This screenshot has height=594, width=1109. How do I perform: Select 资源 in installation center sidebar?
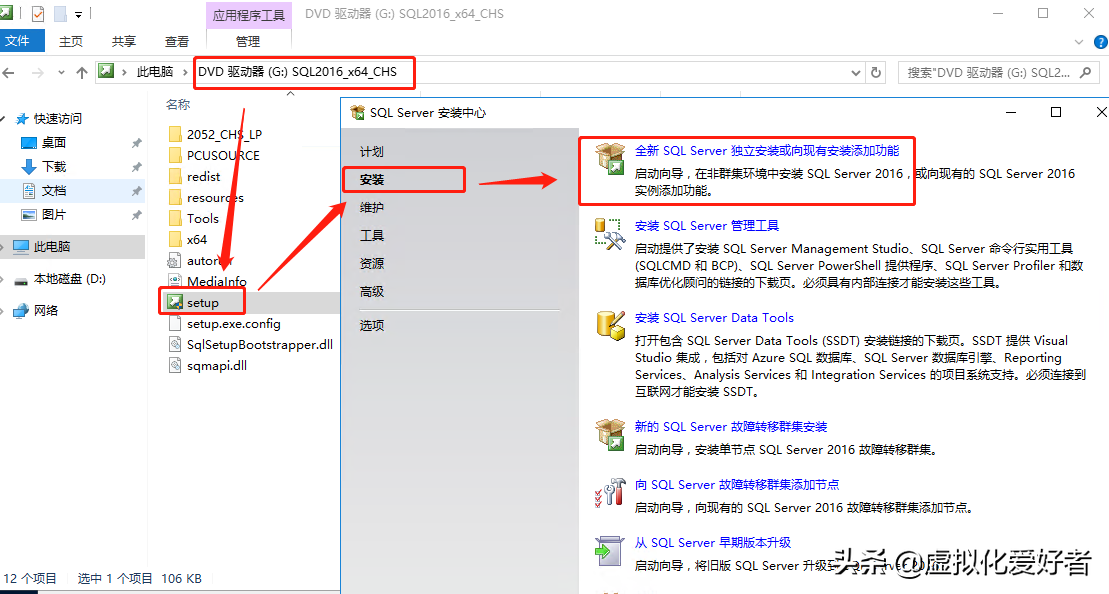click(x=372, y=263)
